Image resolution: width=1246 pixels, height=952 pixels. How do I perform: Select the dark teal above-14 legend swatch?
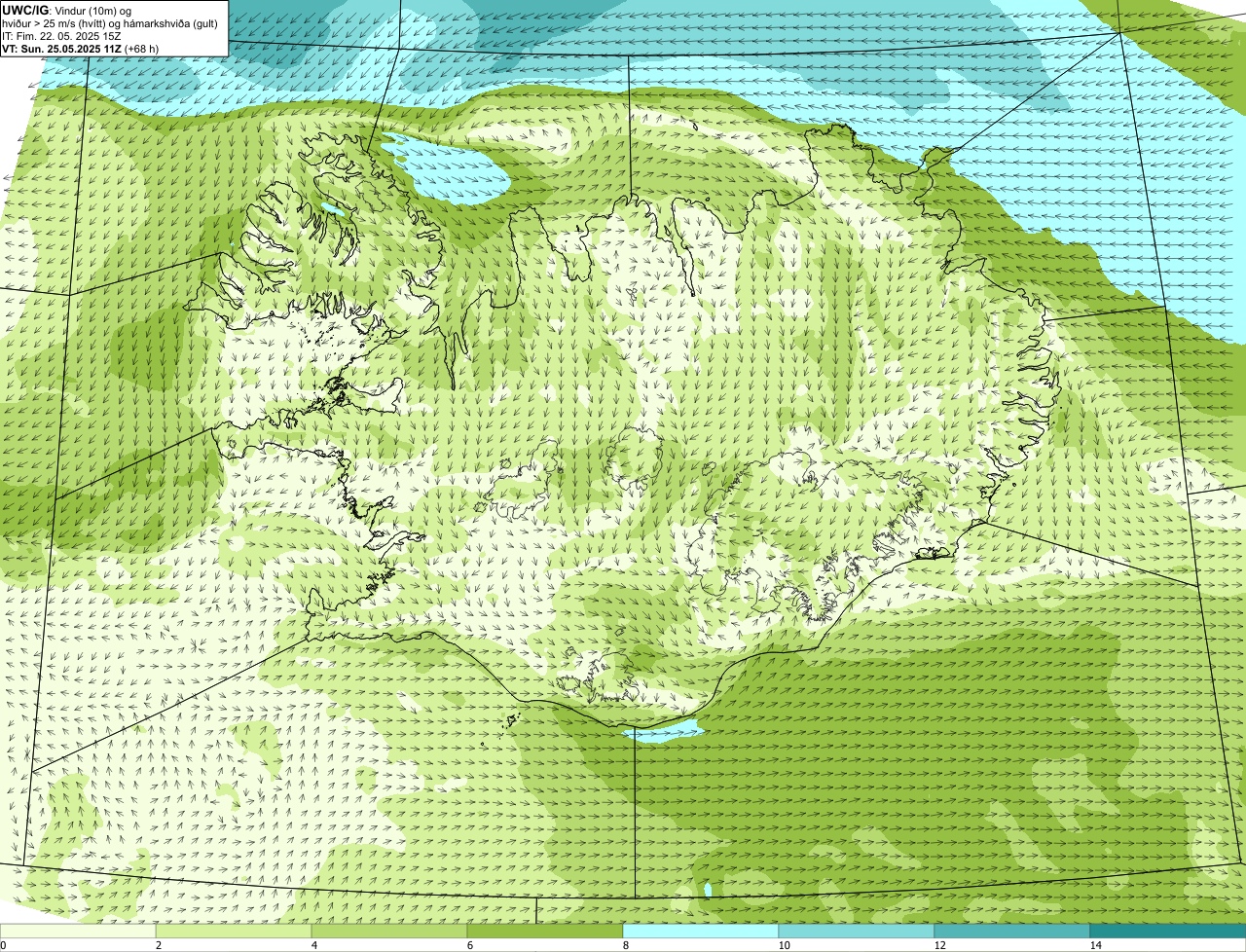point(1168,931)
